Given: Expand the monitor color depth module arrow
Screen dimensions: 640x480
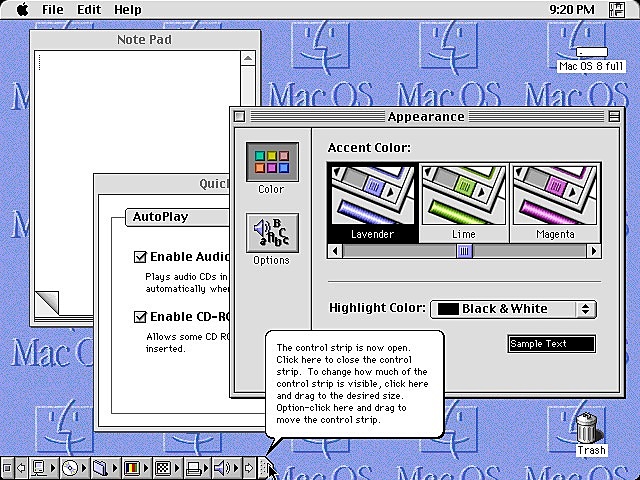Looking at the screenshot, I should 146,467.
